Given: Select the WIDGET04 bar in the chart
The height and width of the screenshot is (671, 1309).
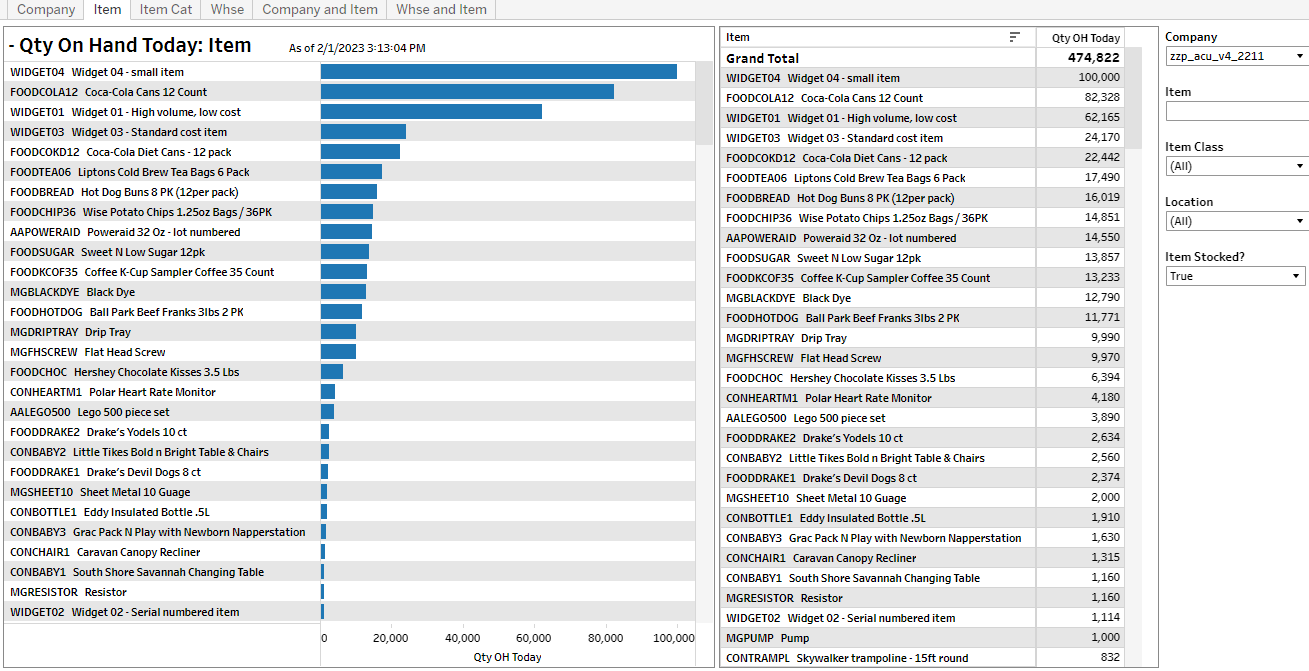Looking at the screenshot, I should click(x=498, y=72).
